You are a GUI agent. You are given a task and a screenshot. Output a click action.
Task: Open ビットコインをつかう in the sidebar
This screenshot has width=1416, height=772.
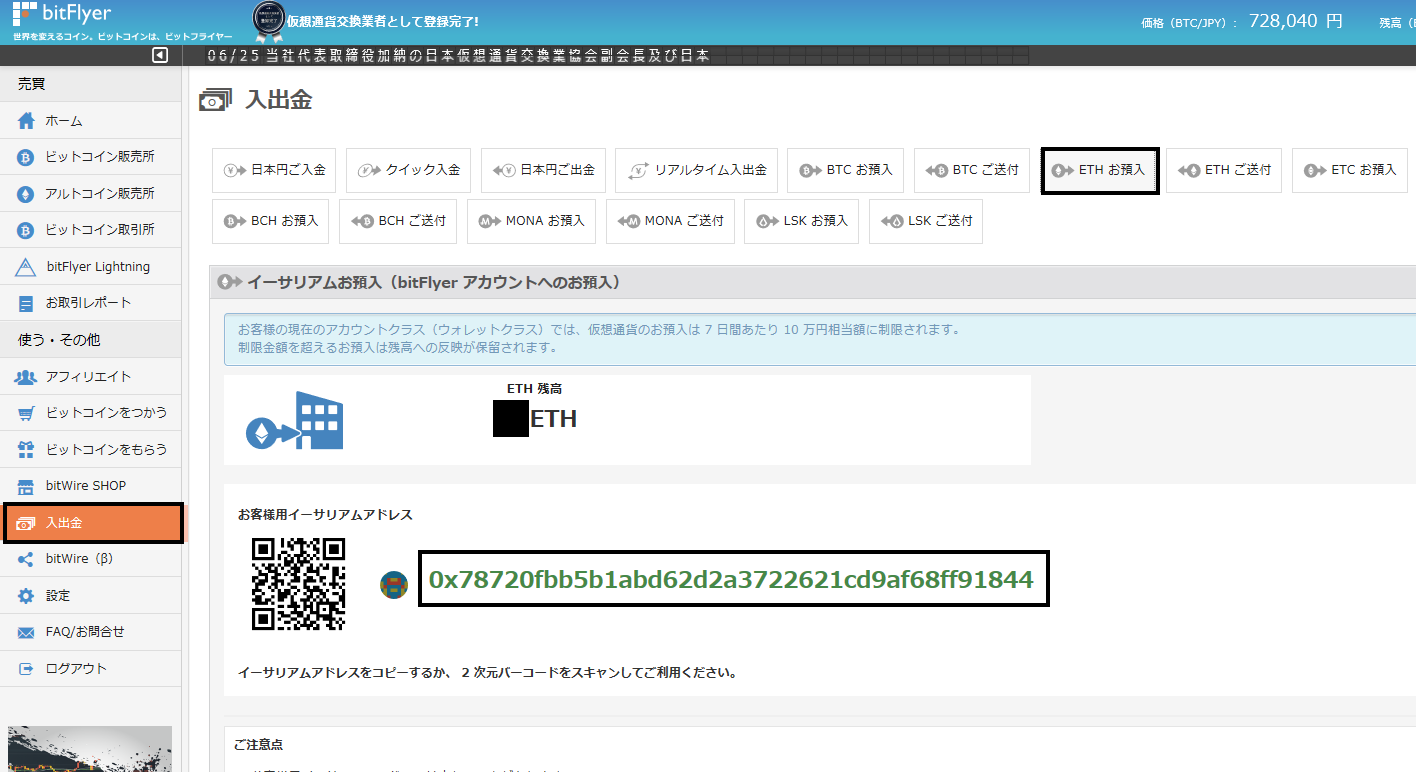click(91, 412)
